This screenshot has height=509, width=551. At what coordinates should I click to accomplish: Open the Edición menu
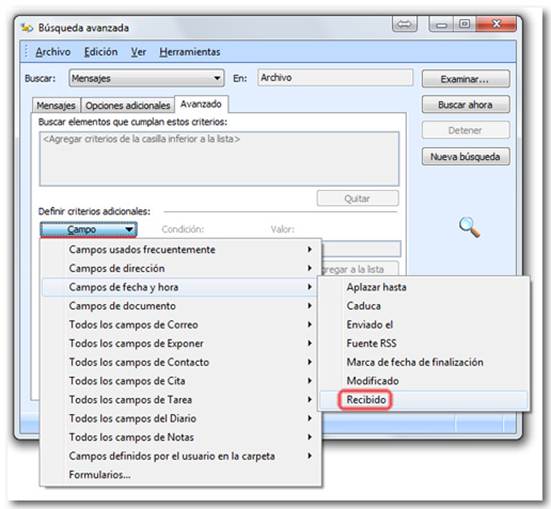pos(101,52)
